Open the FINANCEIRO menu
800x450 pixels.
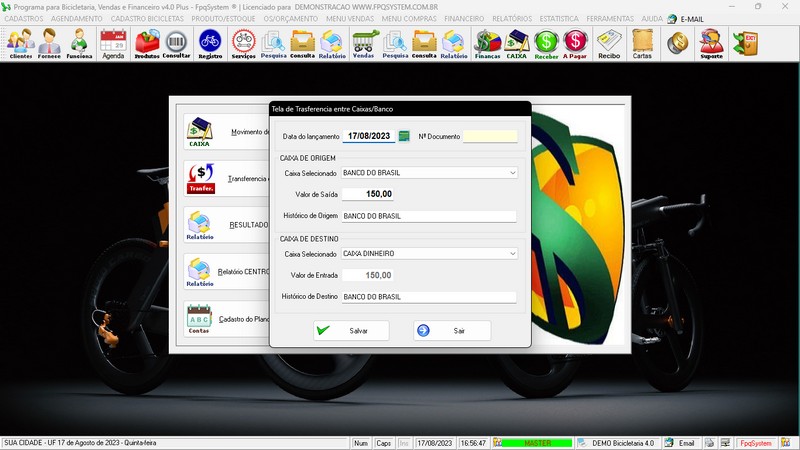[464, 18]
